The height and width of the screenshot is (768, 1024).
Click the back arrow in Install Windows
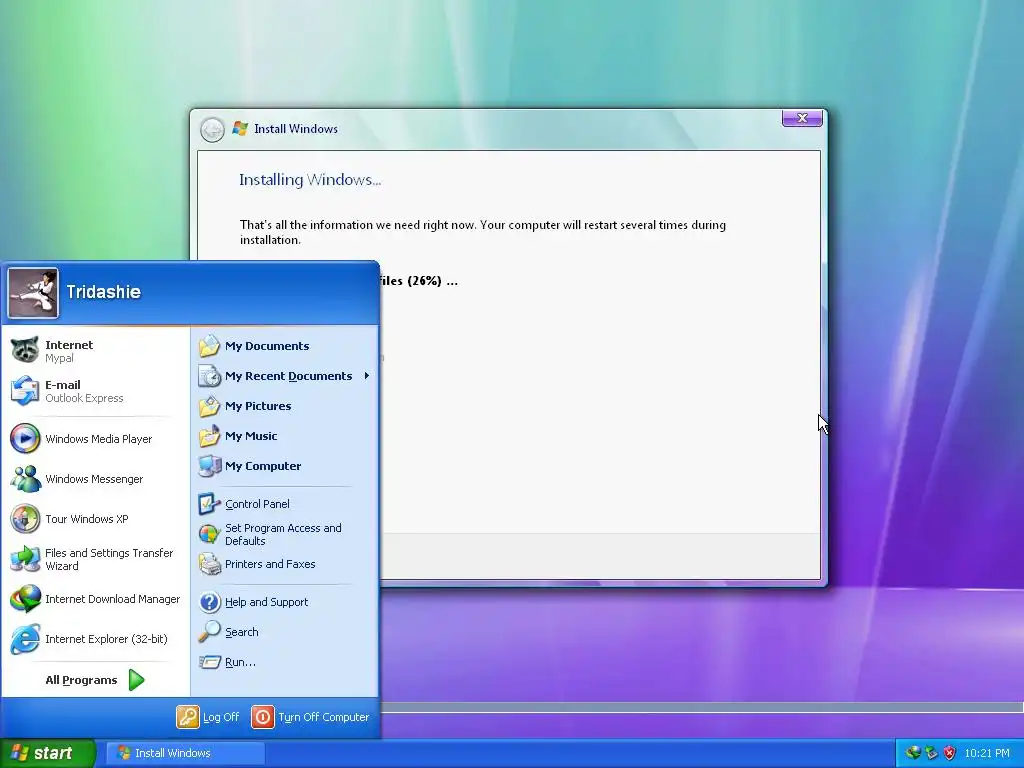(x=212, y=130)
